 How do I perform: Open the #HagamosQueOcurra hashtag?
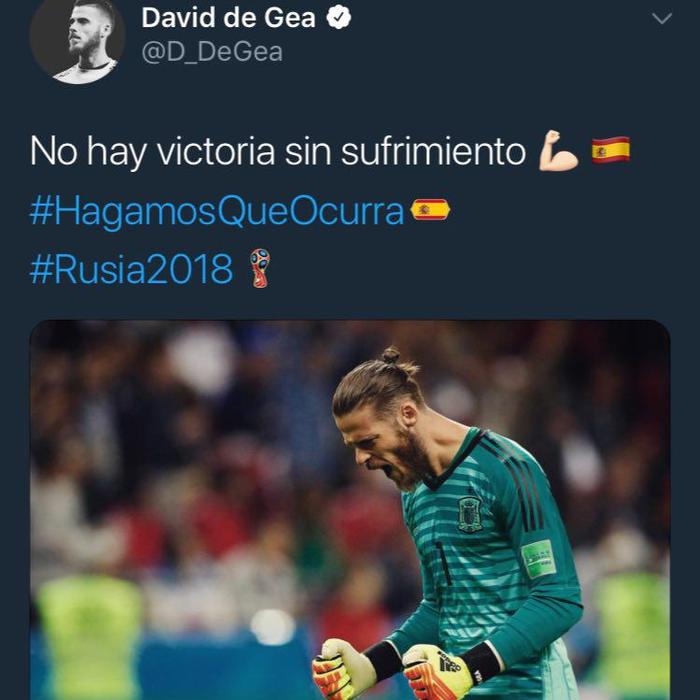pos(217,211)
